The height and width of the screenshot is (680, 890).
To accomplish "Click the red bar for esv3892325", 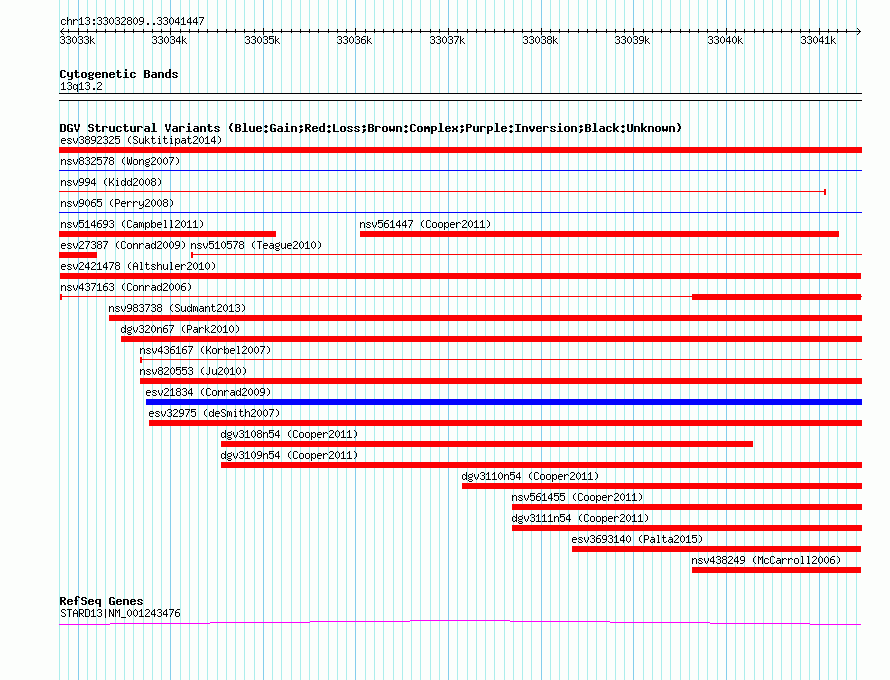I will point(460,150).
